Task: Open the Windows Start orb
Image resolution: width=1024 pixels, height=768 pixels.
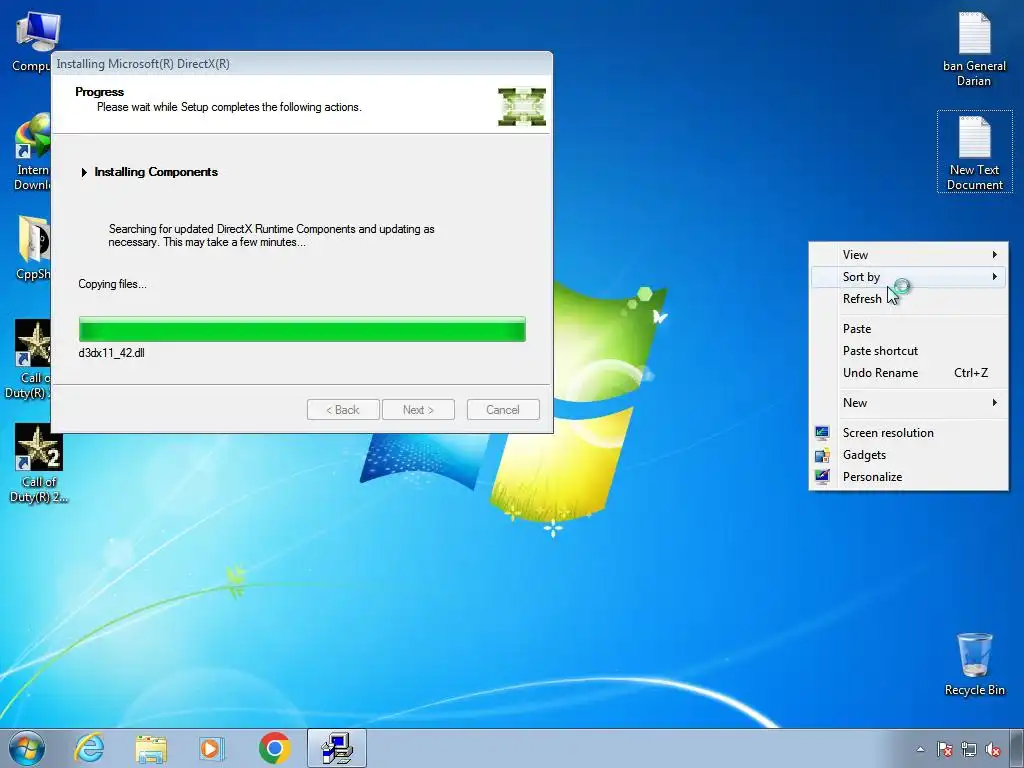Action: click(27, 748)
